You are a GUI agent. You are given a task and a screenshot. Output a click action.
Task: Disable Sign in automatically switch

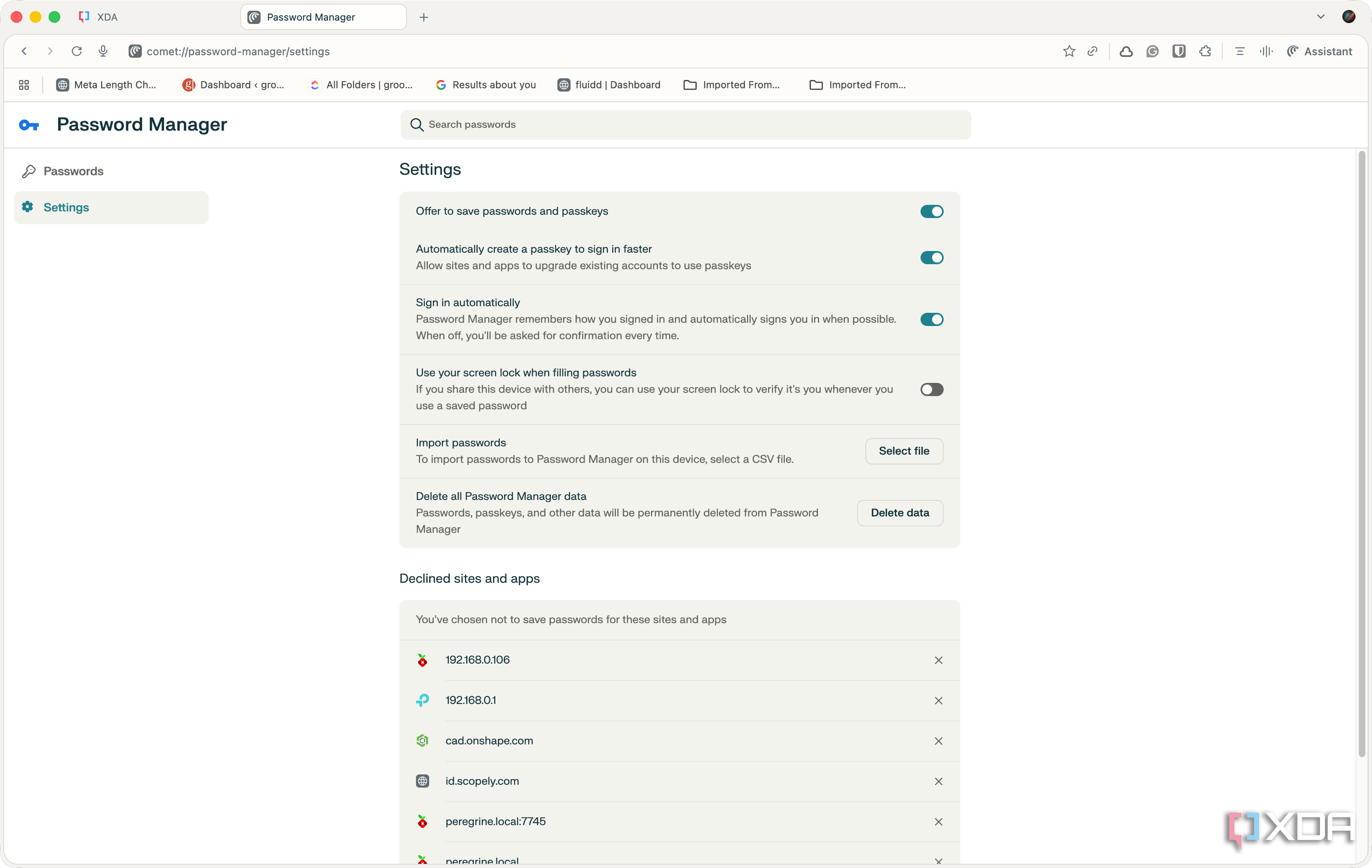pos(932,319)
